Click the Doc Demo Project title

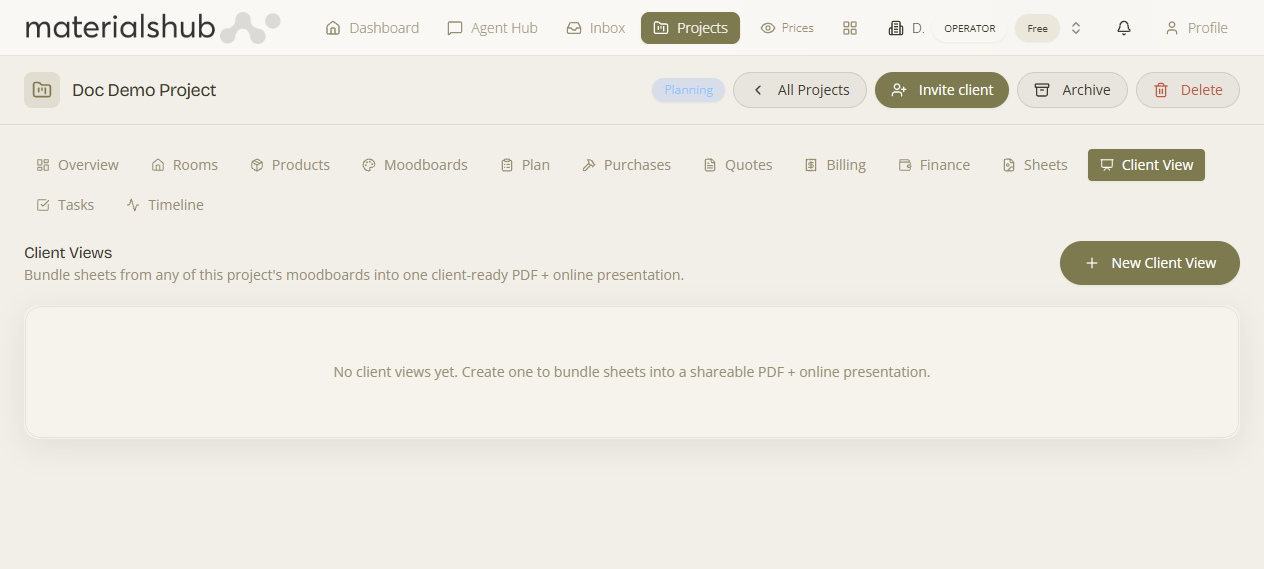coord(144,90)
